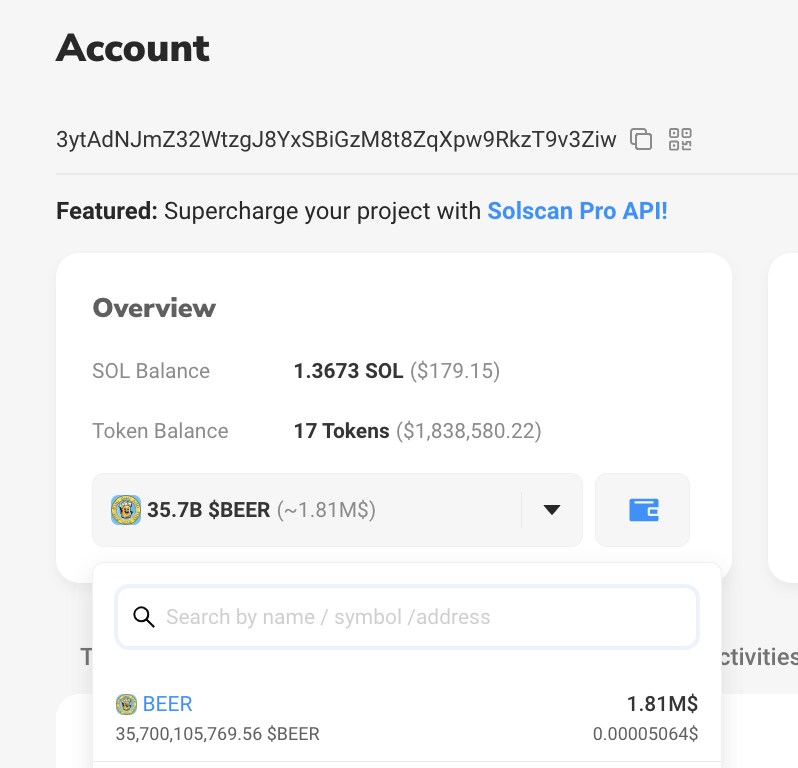Click the 1.81M$ value in list
The width and height of the screenshot is (798, 768).
662,704
